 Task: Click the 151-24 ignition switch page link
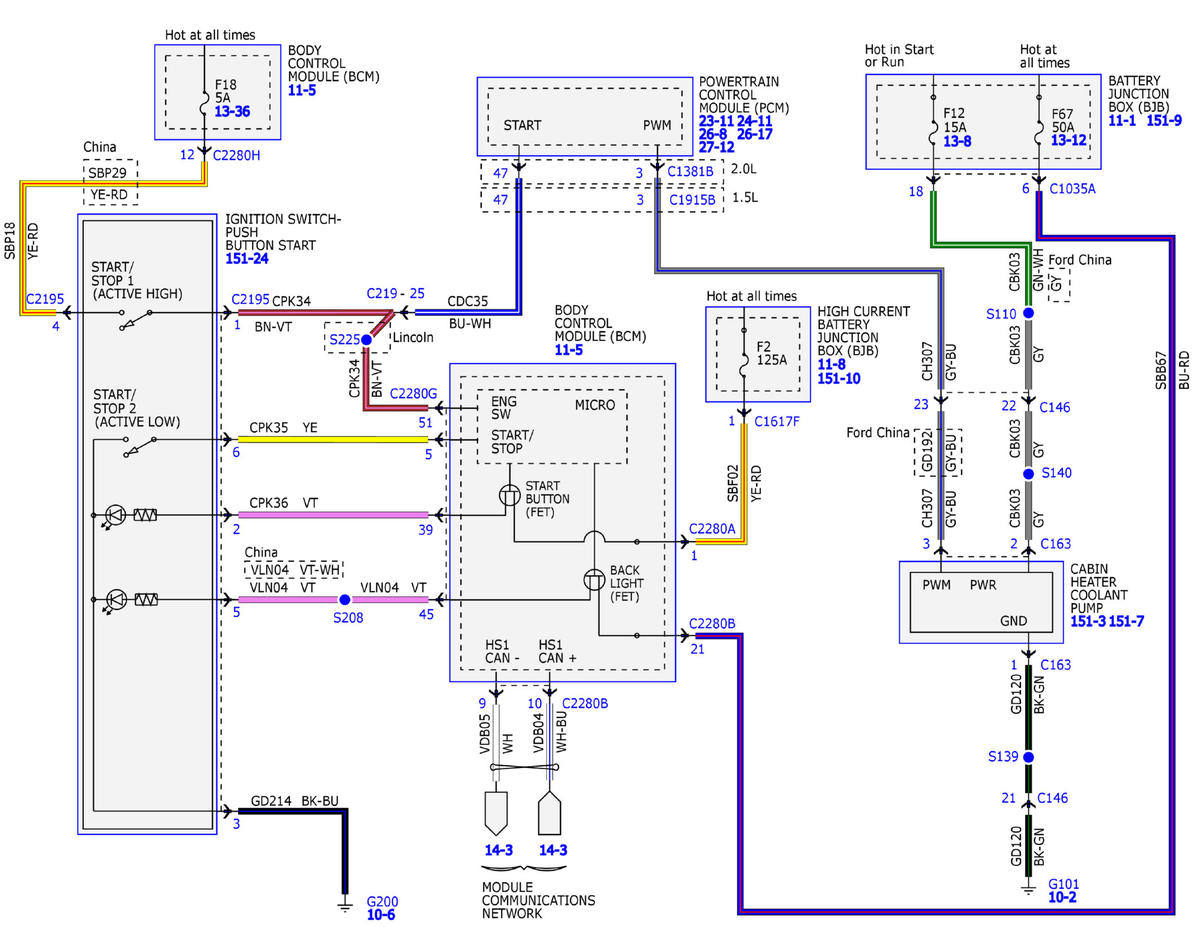pyautogui.click(x=246, y=258)
